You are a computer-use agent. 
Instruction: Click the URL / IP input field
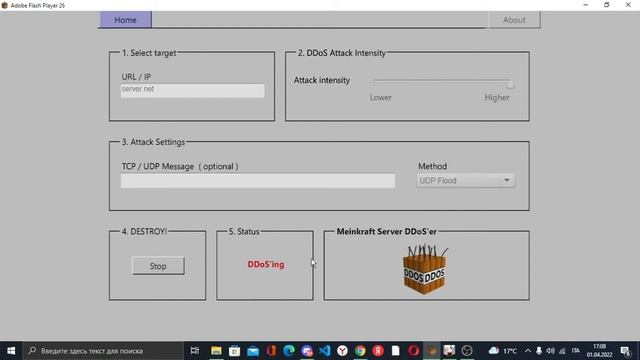click(192, 90)
